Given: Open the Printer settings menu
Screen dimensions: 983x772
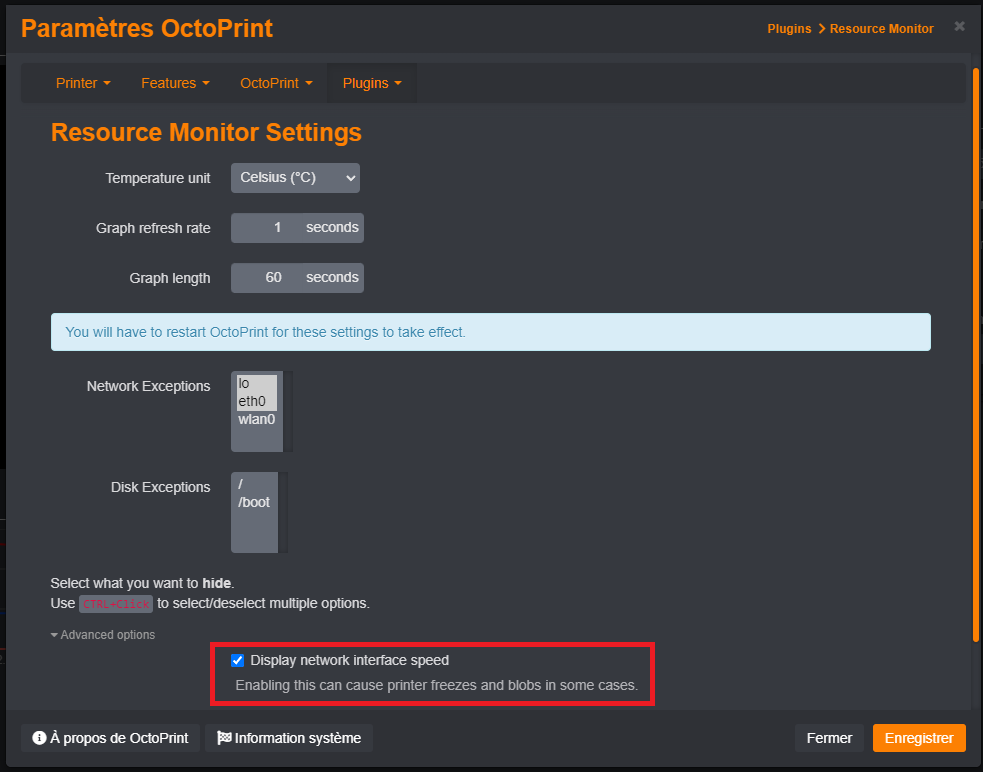Looking at the screenshot, I should [83, 83].
